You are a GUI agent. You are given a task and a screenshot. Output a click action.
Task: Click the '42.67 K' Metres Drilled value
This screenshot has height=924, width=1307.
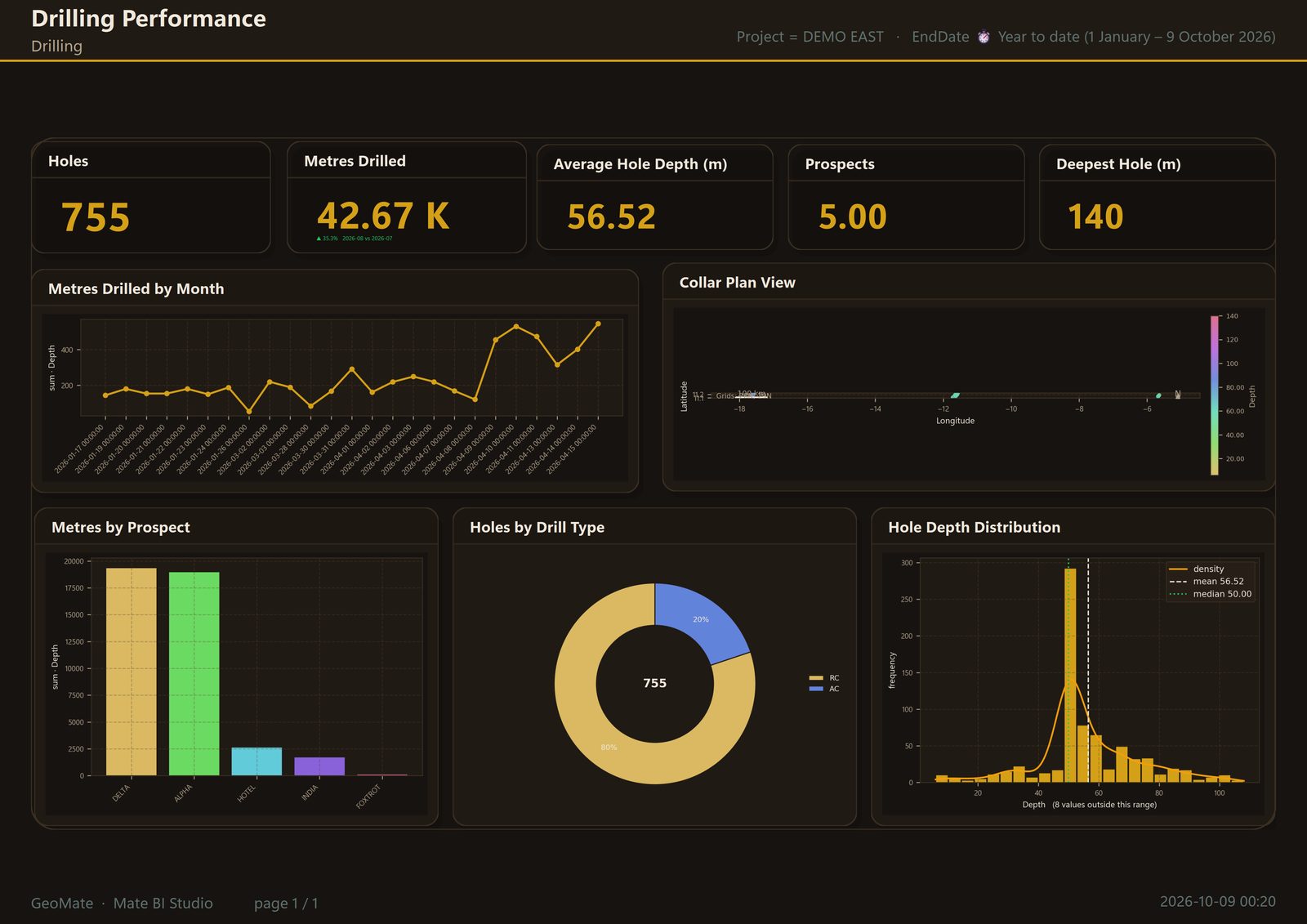pos(383,216)
